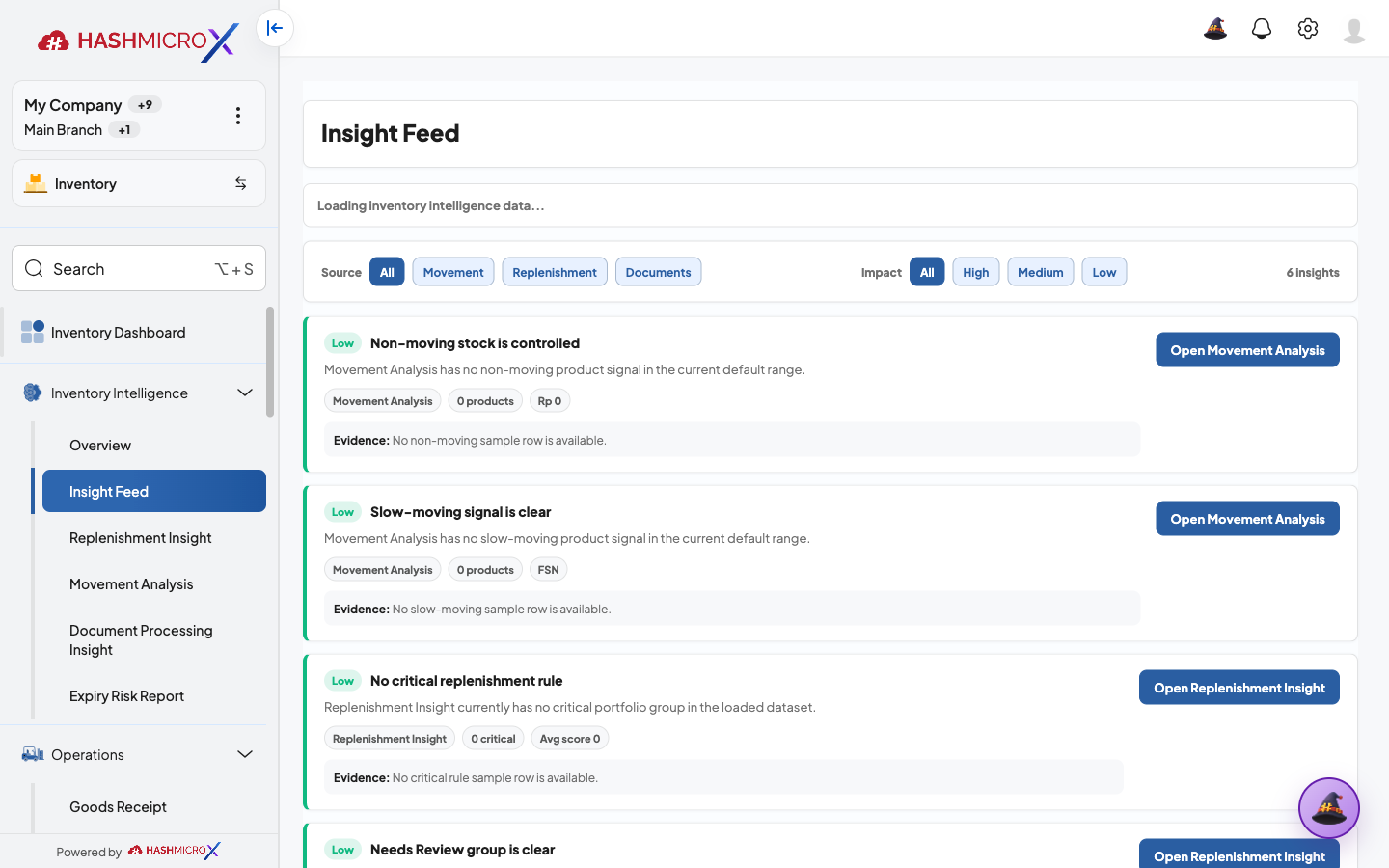Click the +1 branch count badge

pyautogui.click(x=124, y=130)
